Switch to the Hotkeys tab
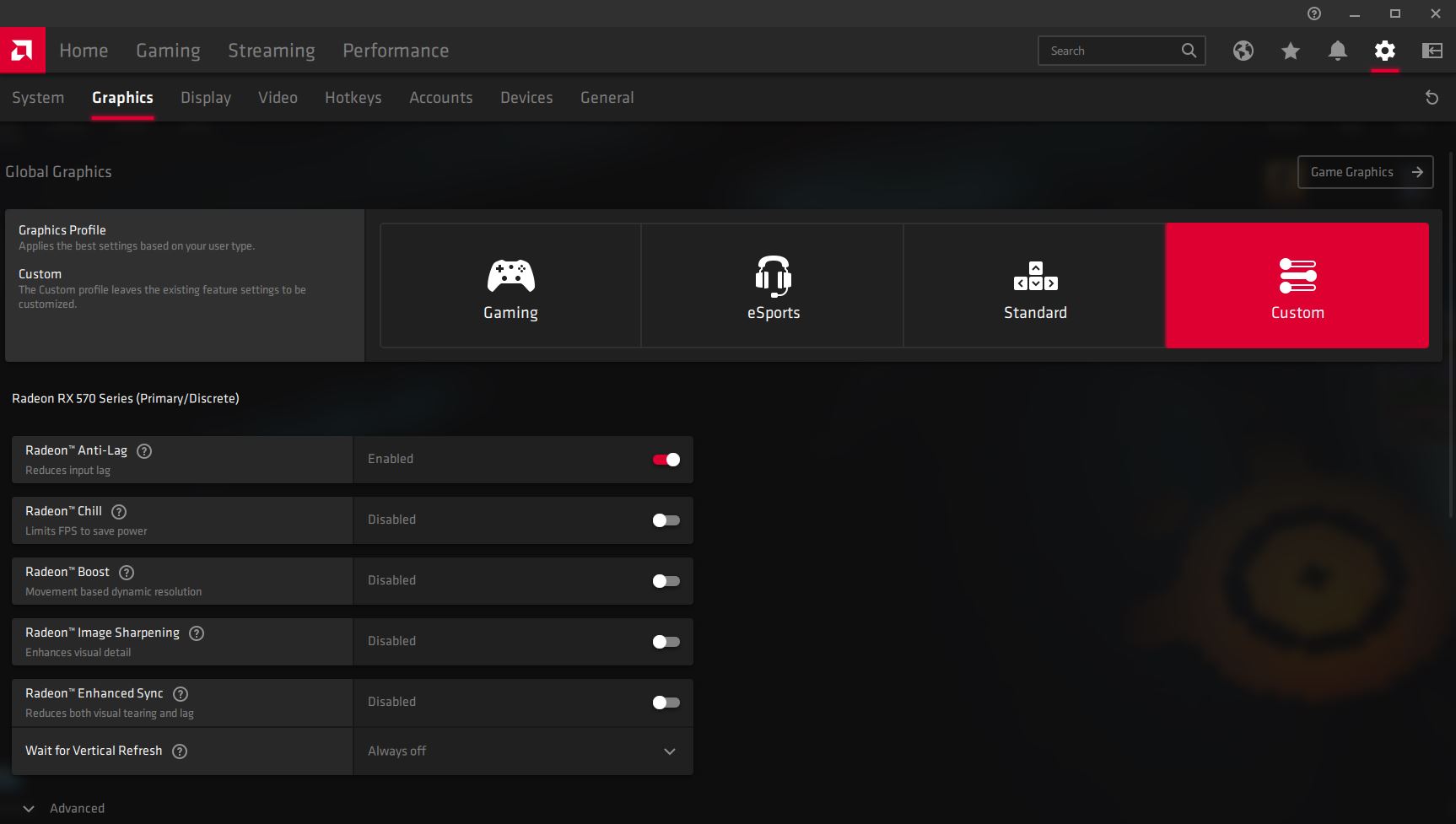Screen dimensions: 1456x824 click(x=353, y=98)
